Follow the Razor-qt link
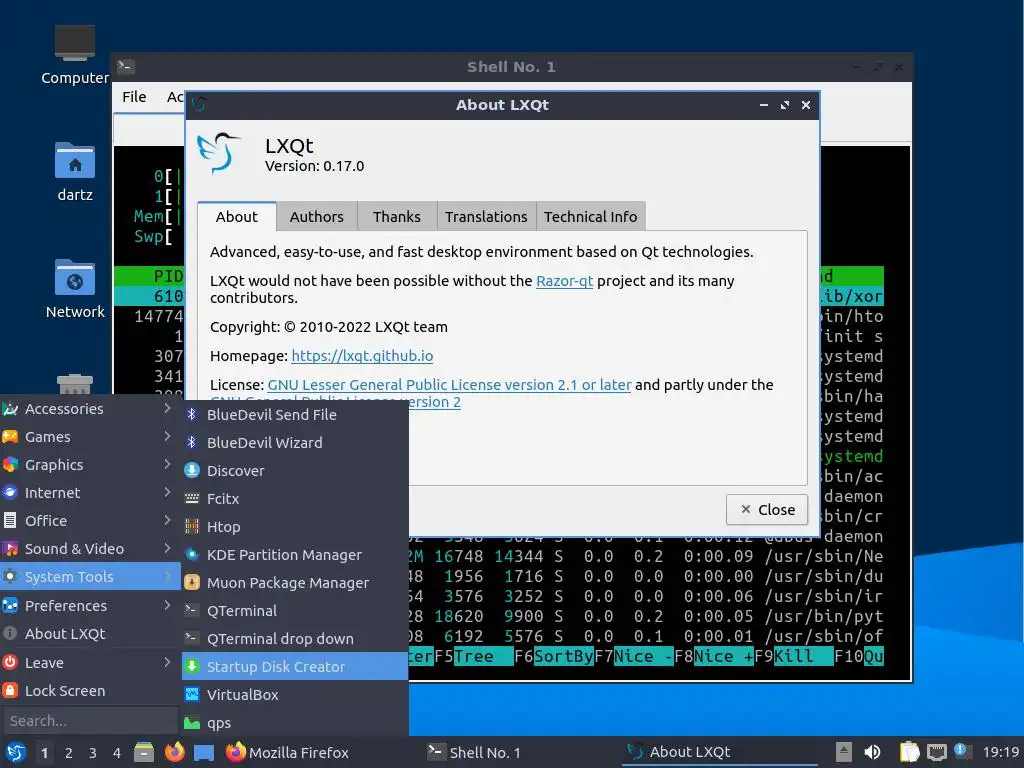The image size is (1024, 768). 564,281
